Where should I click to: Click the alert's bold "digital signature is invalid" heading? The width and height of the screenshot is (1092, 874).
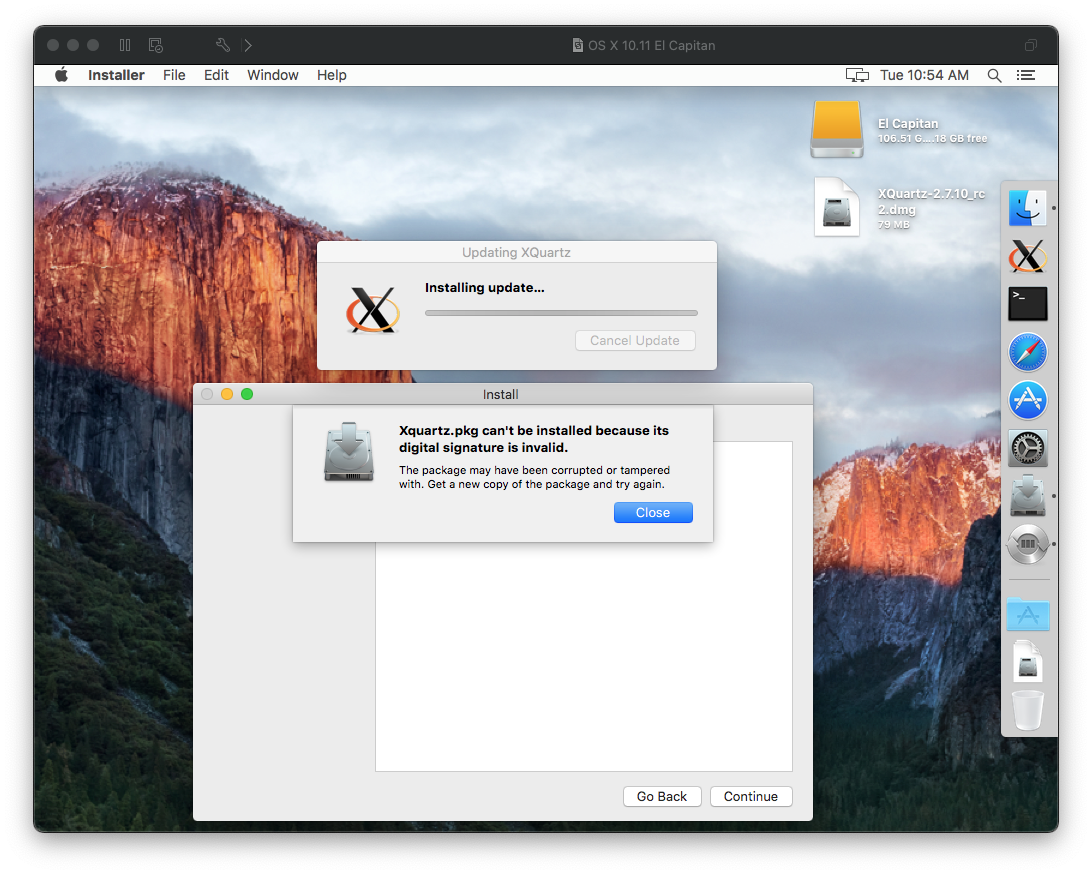coord(533,439)
